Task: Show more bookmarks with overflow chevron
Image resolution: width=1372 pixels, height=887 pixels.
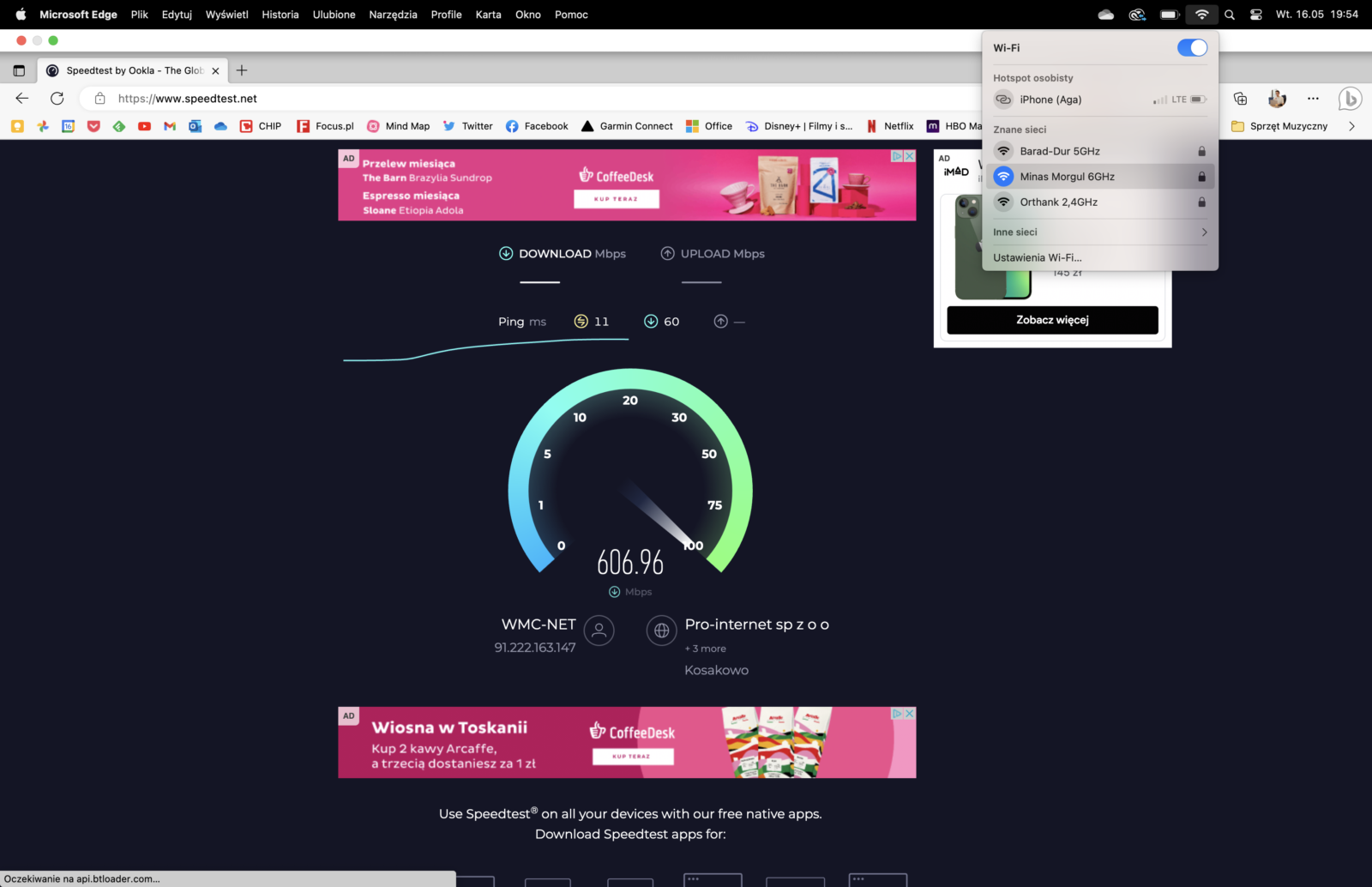Action: click(1351, 126)
